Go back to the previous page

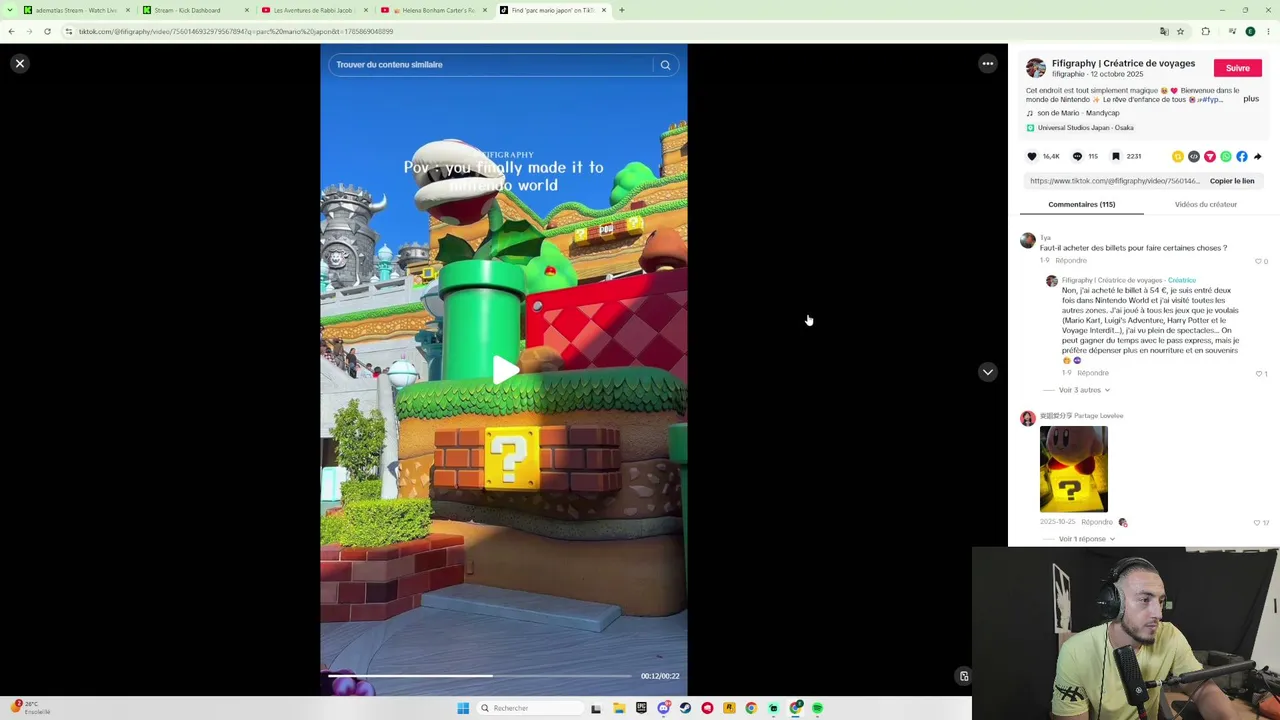pos(11,32)
